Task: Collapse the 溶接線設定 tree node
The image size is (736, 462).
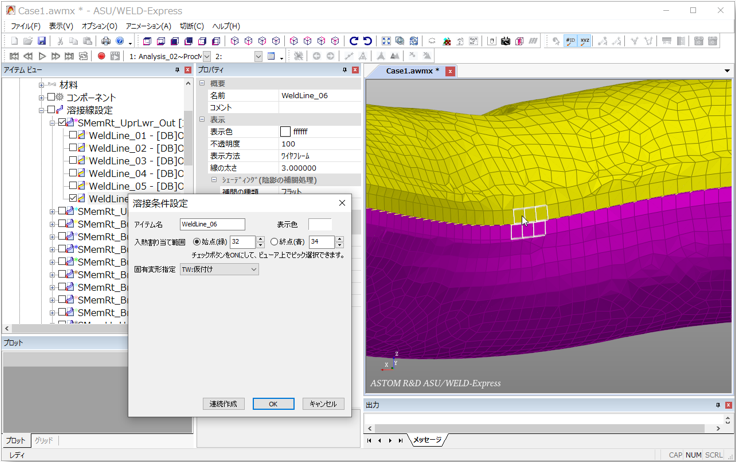Action: [42, 110]
